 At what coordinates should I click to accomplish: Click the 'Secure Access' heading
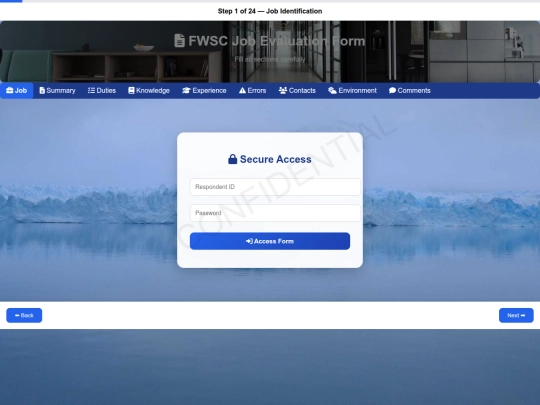[276, 159]
